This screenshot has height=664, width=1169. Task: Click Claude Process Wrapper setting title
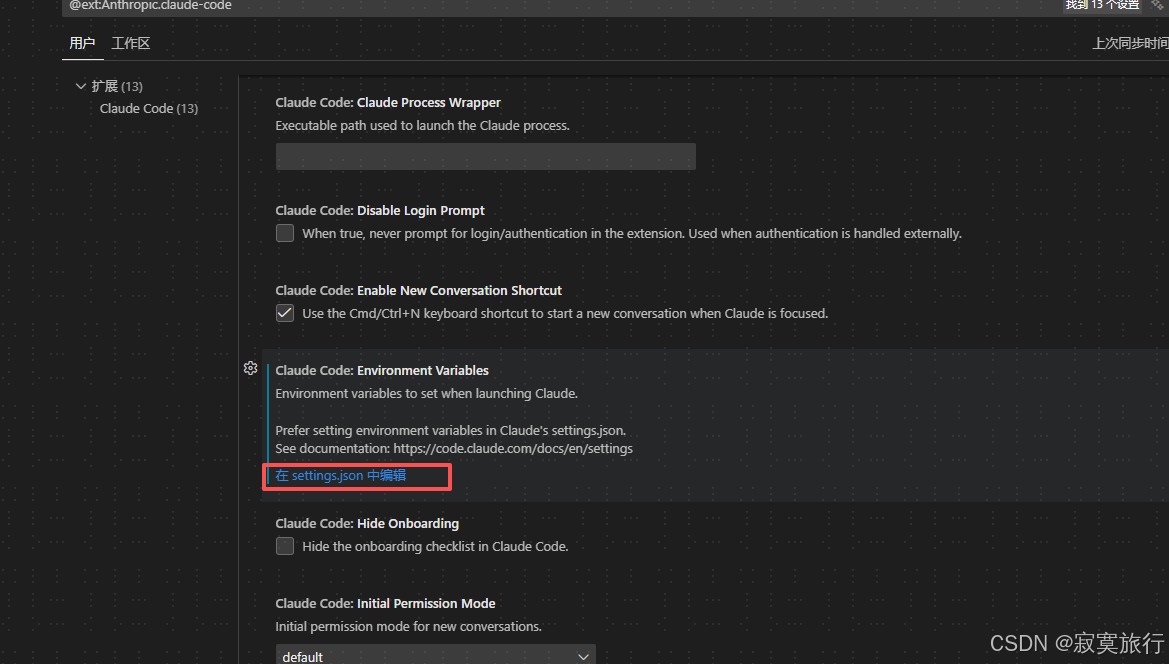pyautogui.click(x=388, y=103)
